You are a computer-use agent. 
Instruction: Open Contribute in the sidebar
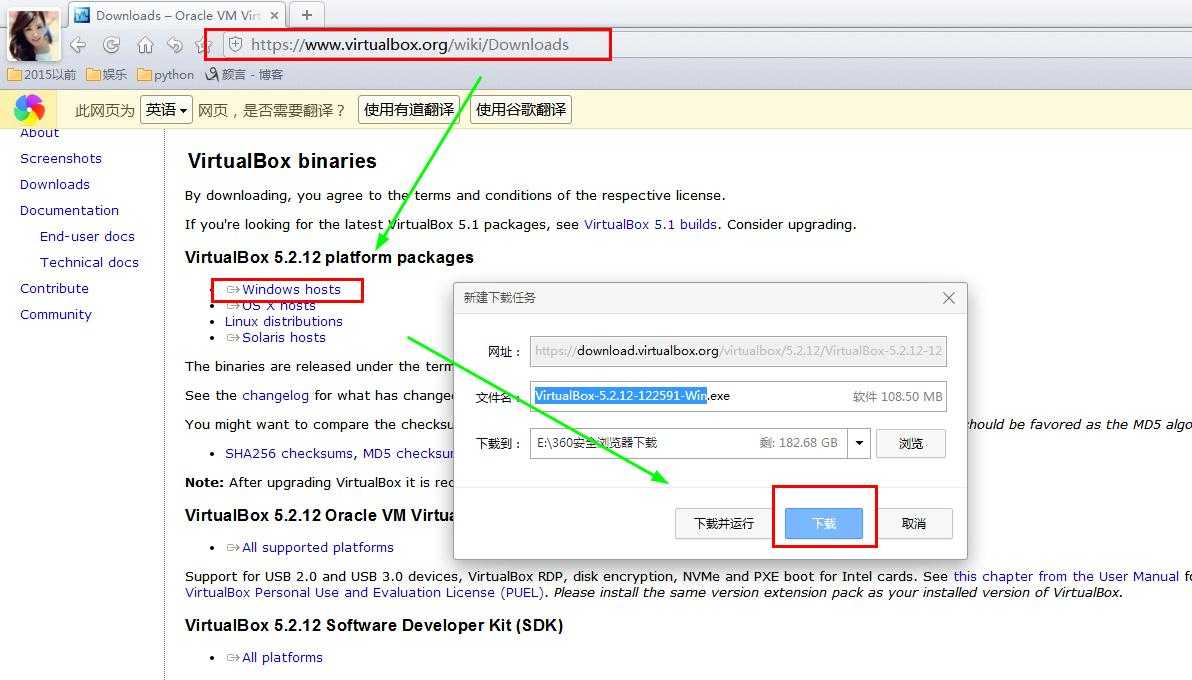click(x=54, y=288)
